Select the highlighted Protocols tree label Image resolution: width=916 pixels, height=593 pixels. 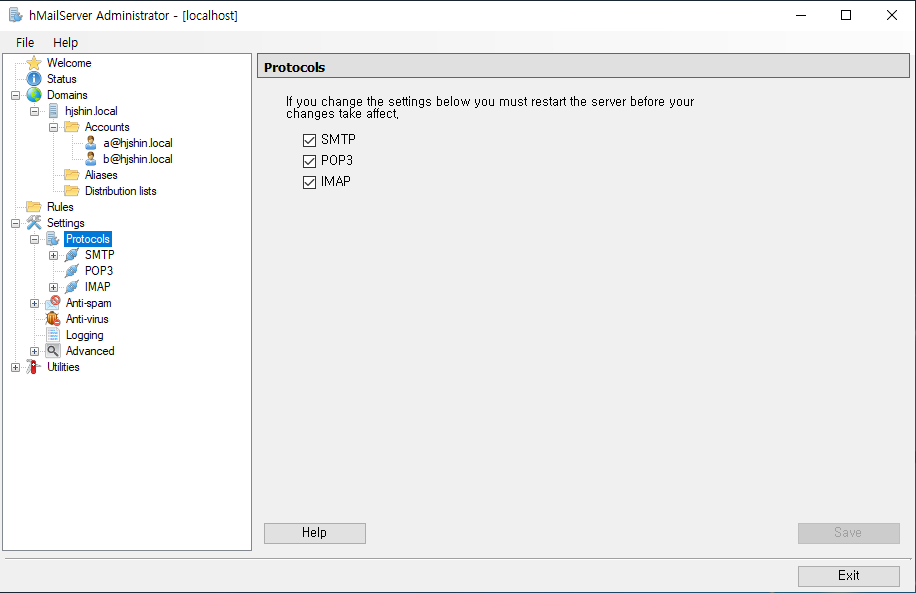88,238
